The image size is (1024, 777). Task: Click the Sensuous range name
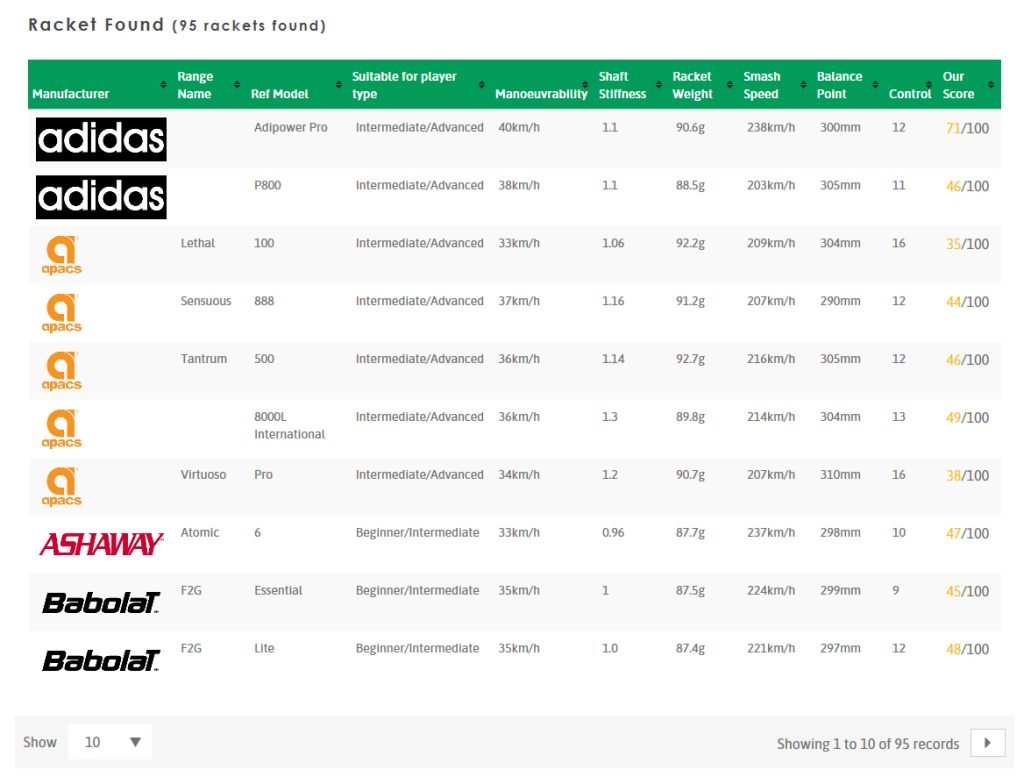click(206, 301)
